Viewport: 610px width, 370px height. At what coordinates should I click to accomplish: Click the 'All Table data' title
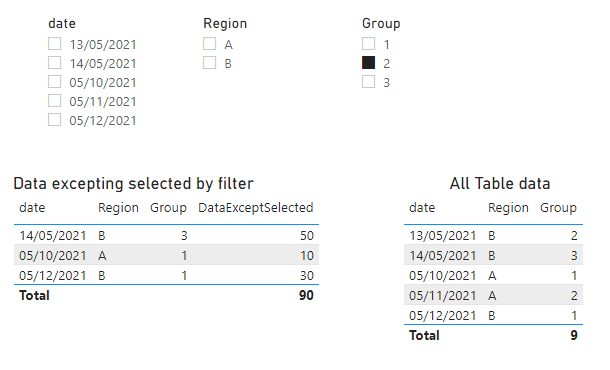(x=500, y=184)
